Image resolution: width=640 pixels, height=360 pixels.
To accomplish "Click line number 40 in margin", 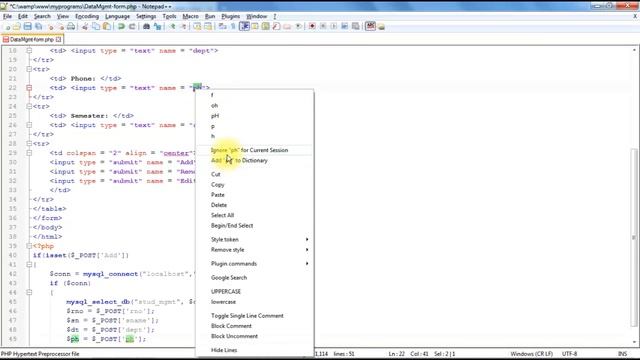I will click(x=13, y=255).
